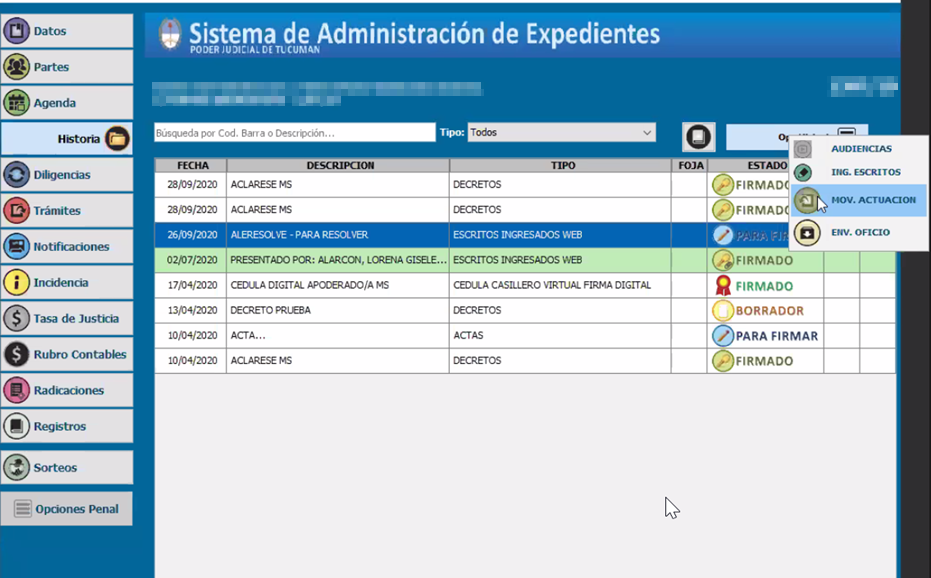Select ING. ESCRITOS from the options menu

pos(859,172)
